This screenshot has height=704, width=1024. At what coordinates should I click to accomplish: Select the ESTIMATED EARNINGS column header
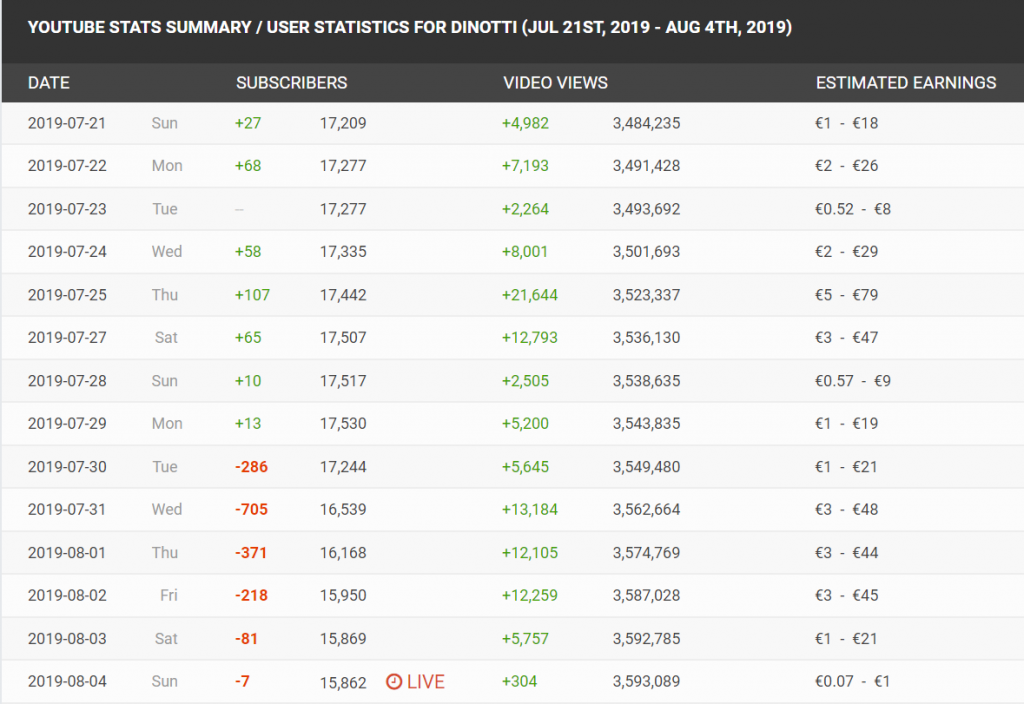click(906, 83)
